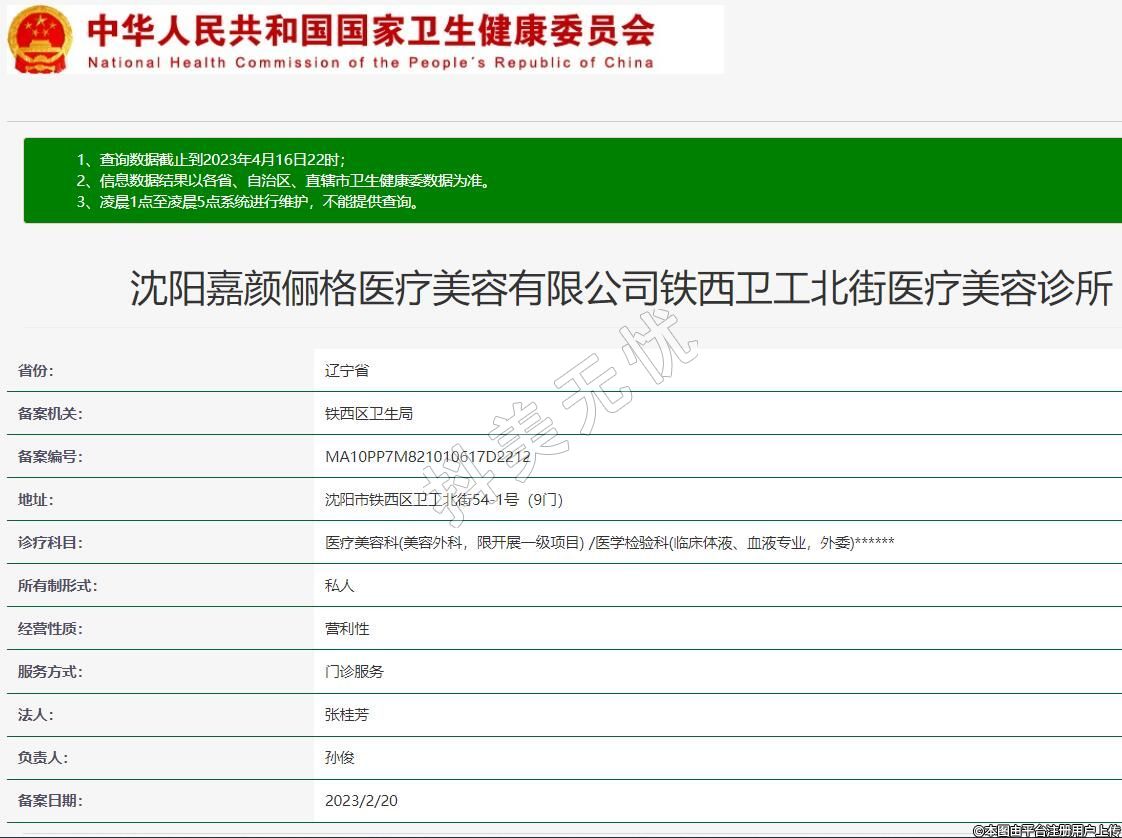Click the national emblem logo
This screenshot has height=838, width=1122.
[x=40, y=39]
